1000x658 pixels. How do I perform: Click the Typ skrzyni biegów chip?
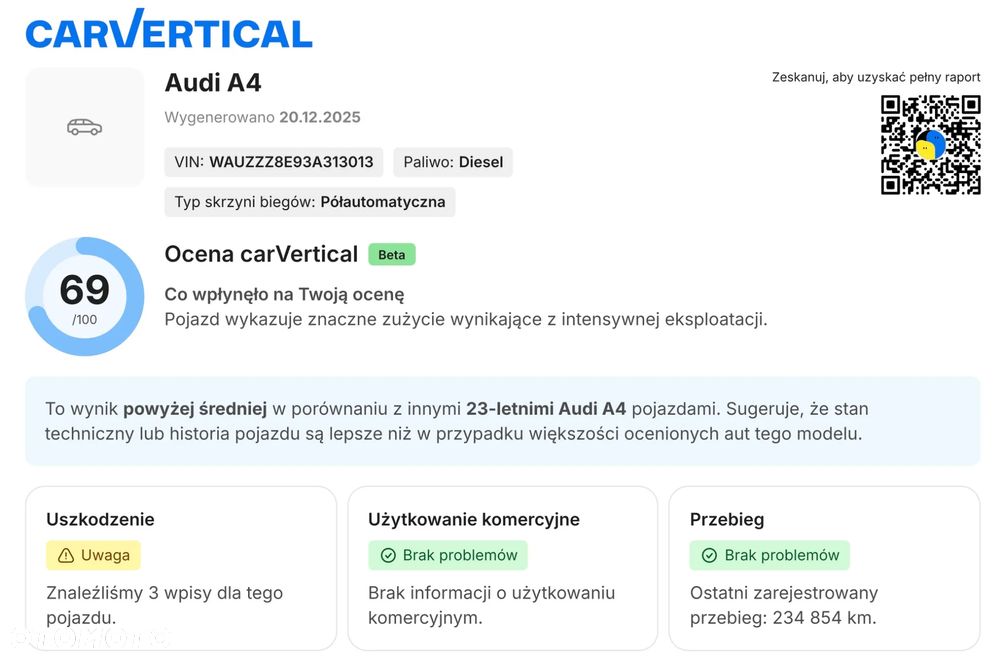tap(309, 202)
